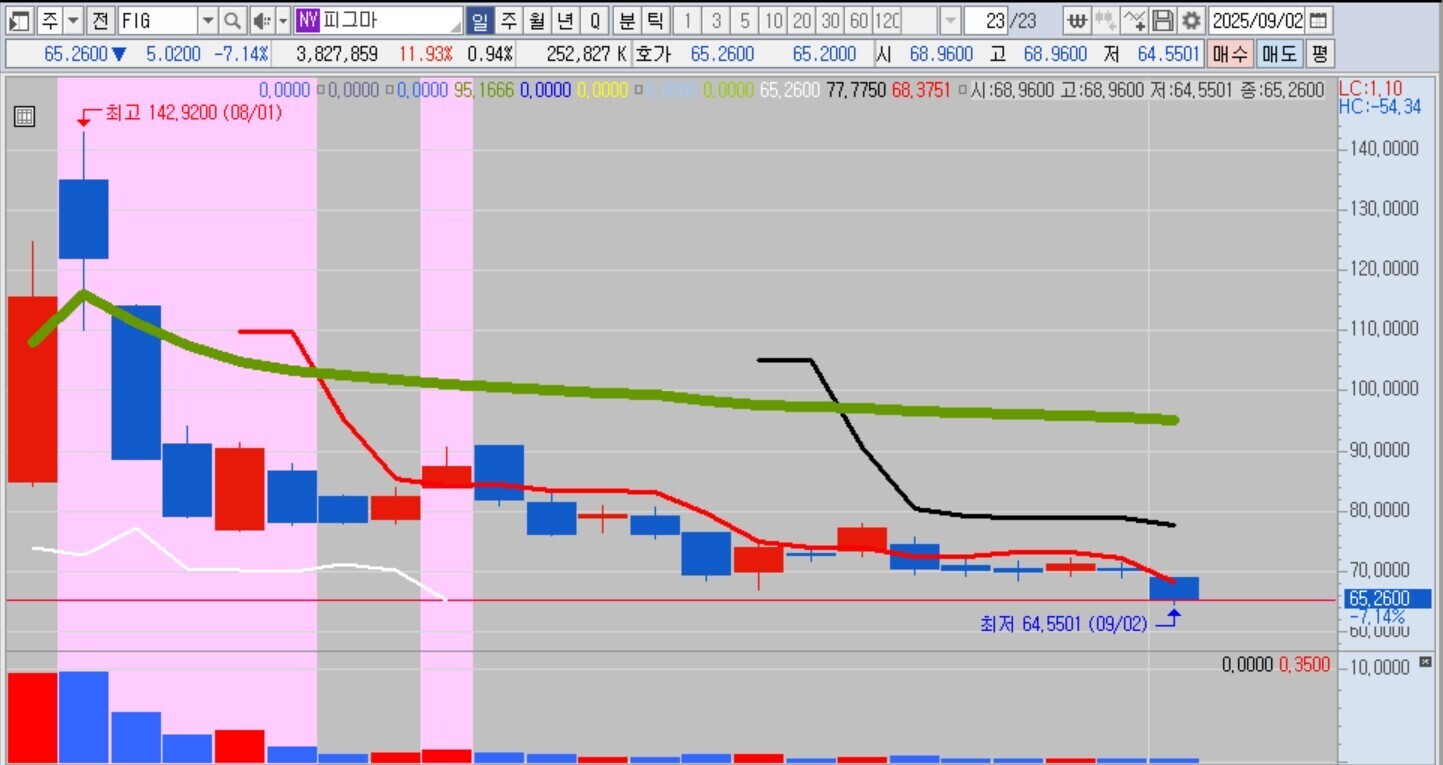This screenshot has height=765, width=1443.
Task: Switch to the monthly (월) chart period
Action: click(x=538, y=20)
